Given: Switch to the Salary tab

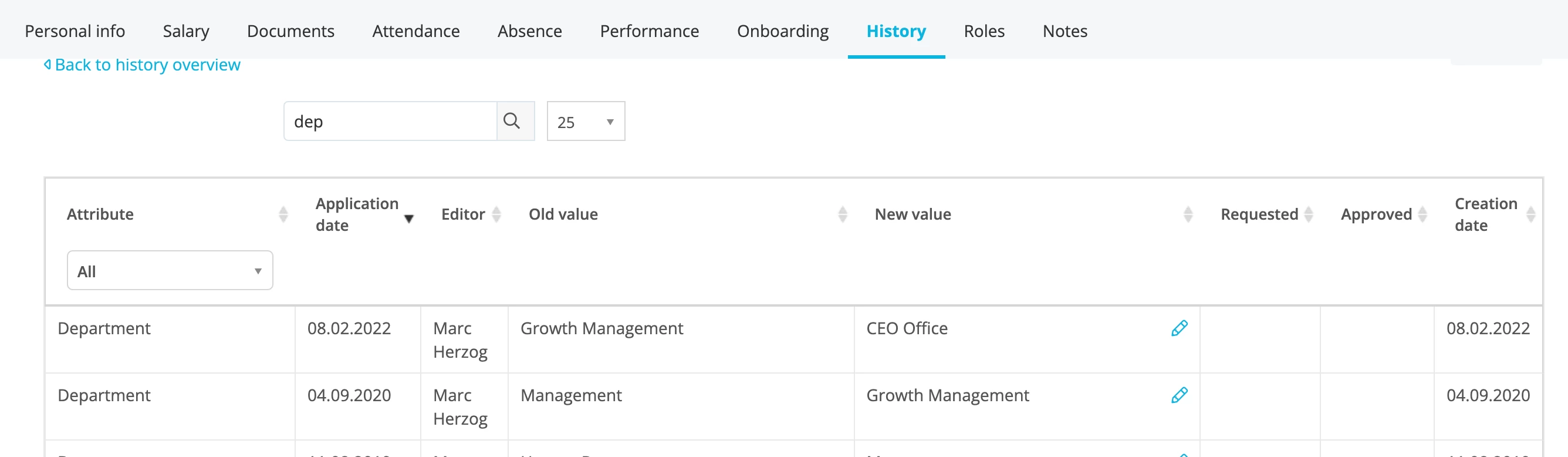Looking at the screenshot, I should pos(185,31).
